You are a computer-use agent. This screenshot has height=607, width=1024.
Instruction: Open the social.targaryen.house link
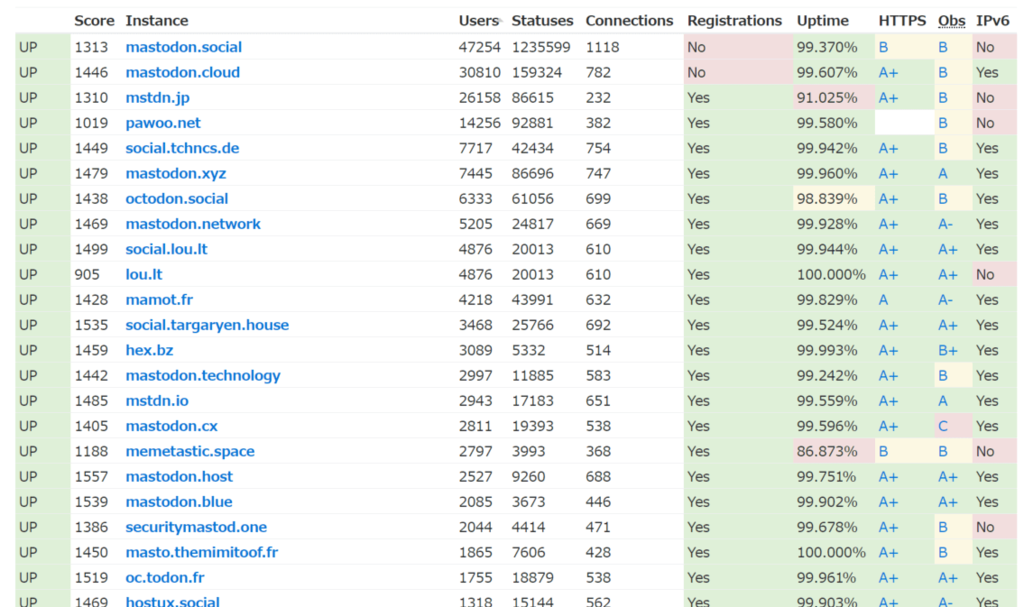coord(207,325)
